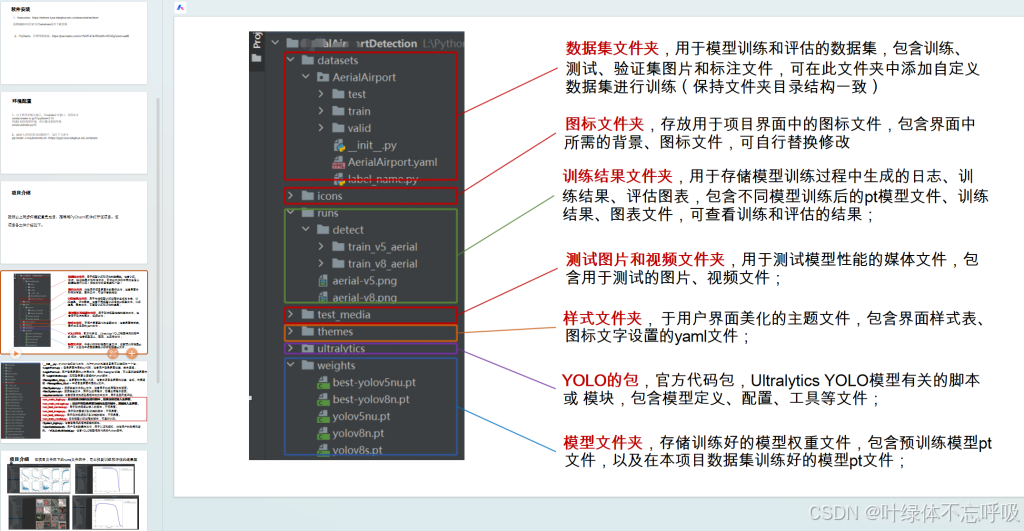Open the vertical Project tool window tab

pos(257,39)
